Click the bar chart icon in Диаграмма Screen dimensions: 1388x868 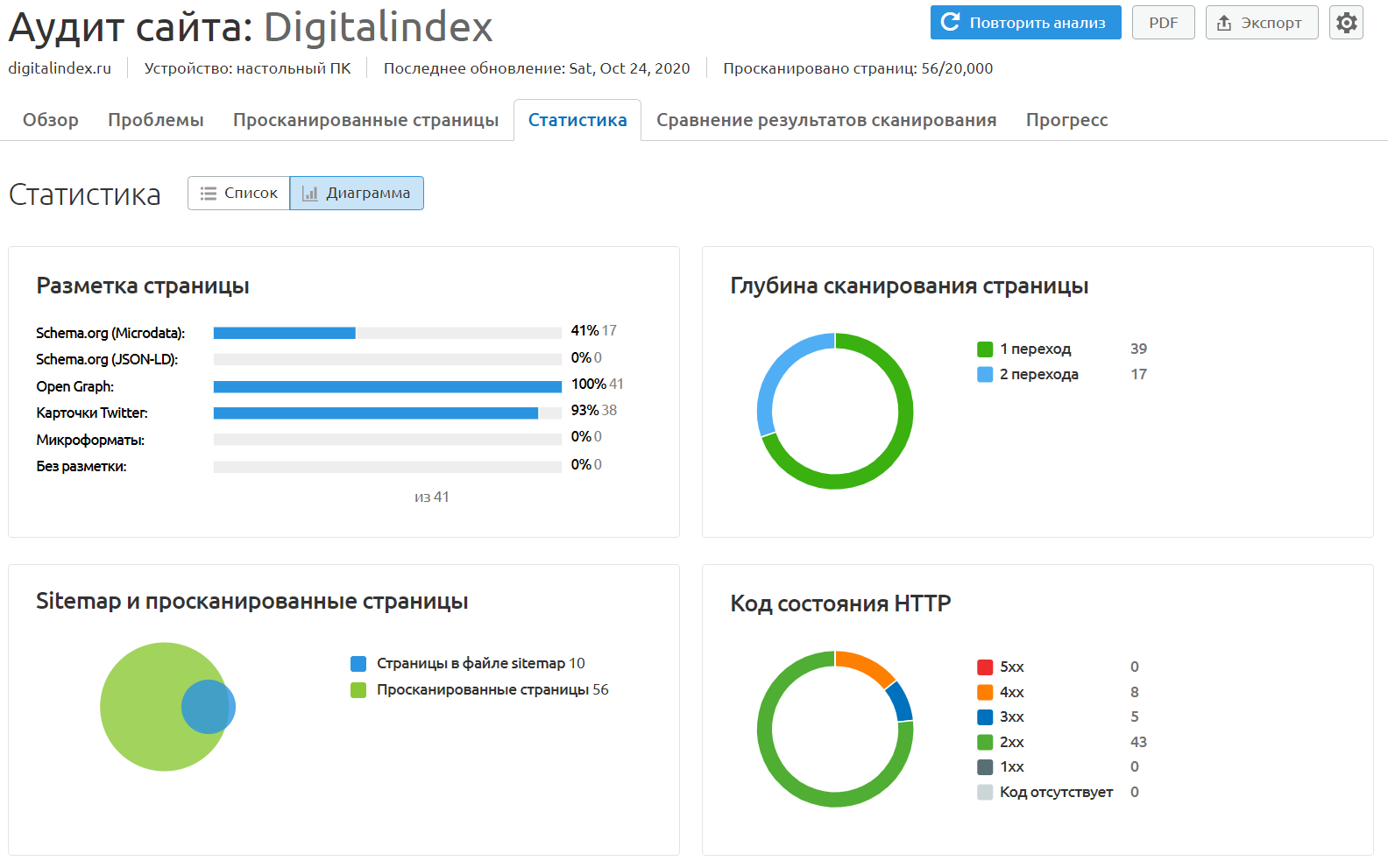[310, 194]
